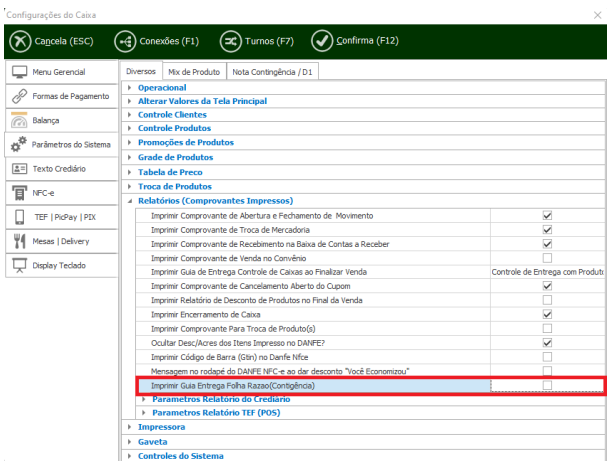Screen dimensions: 612x467
Task: Open Display Teclado sidebar button
Action: (59, 265)
